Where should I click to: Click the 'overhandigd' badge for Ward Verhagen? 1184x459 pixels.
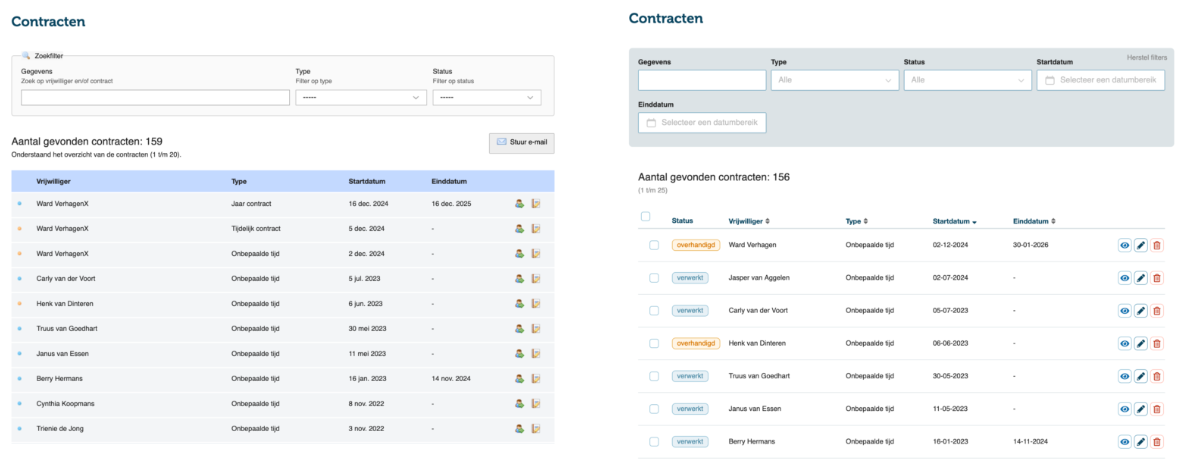pos(695,245)
